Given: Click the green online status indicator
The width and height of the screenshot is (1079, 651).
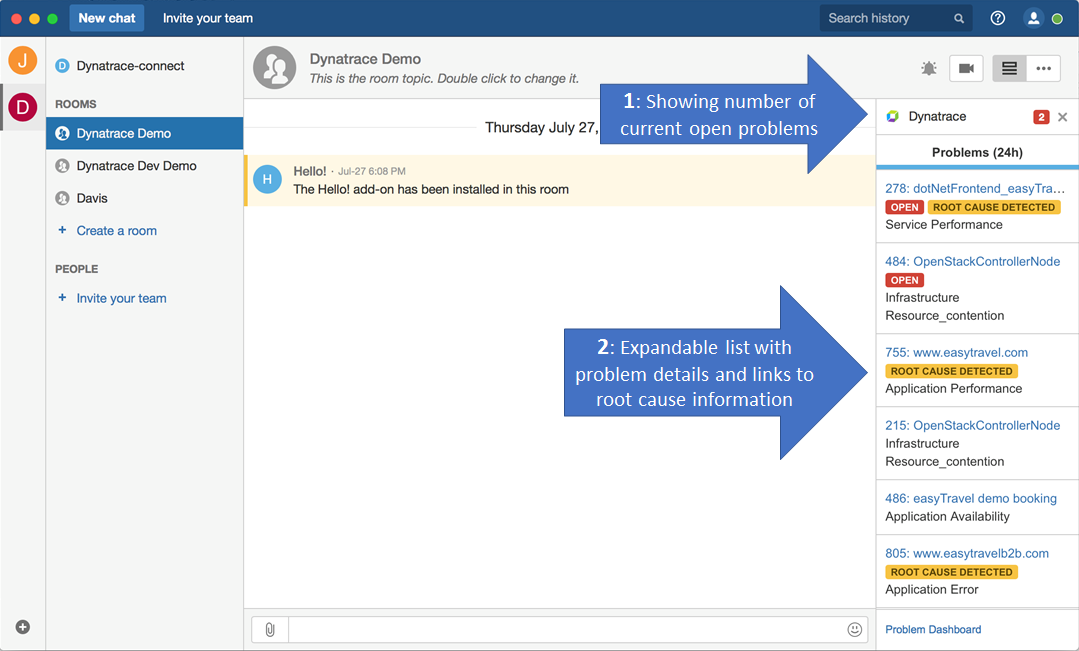Looking at the screenshot, I should pyautogui.click(x=1058, y=19).
